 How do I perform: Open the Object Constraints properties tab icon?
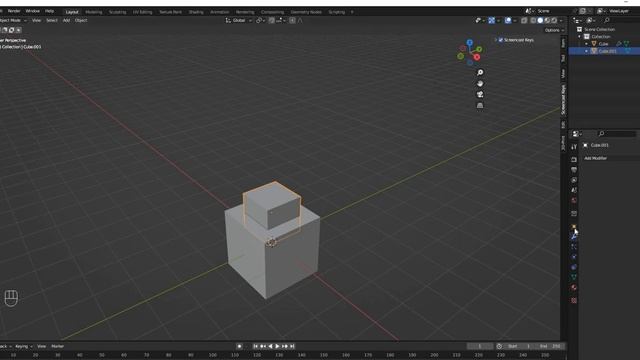[574, 267]
